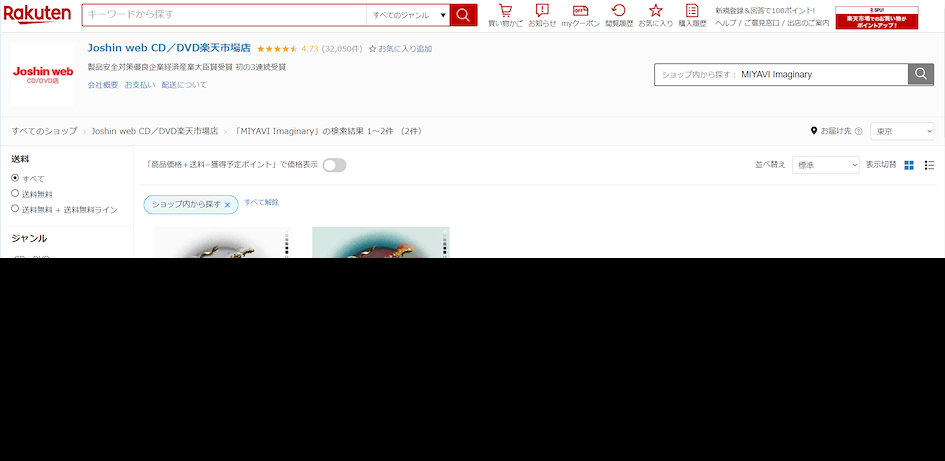Open the first MIYAVI album thumbnail
Image resolution: width=945 pixels, height=461 pixels.
(x=223, y=242)
